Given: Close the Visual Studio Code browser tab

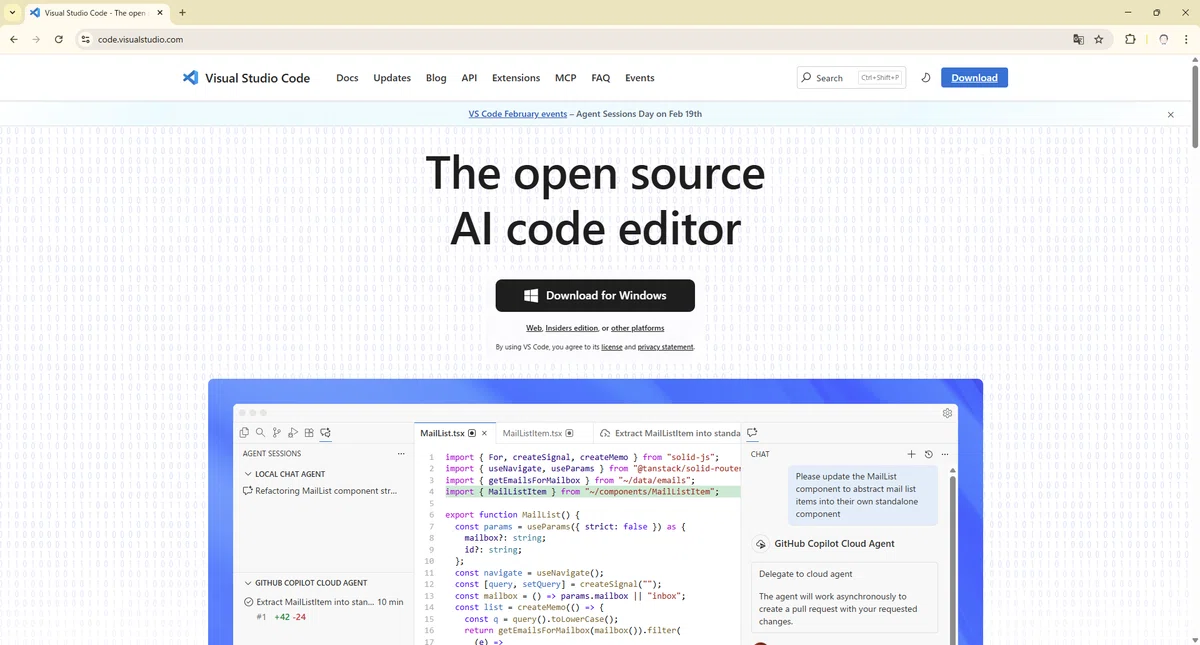Looking at the screenshot, I should coord(161,12).
